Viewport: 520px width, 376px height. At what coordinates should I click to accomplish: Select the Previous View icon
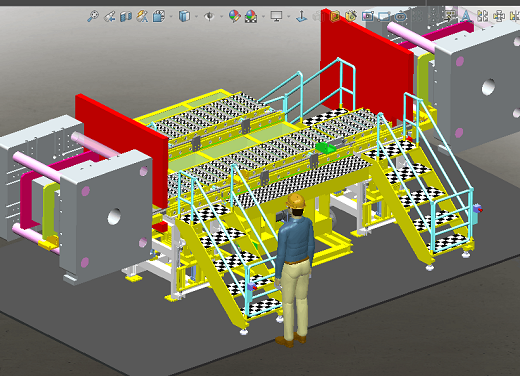(110, 16)
